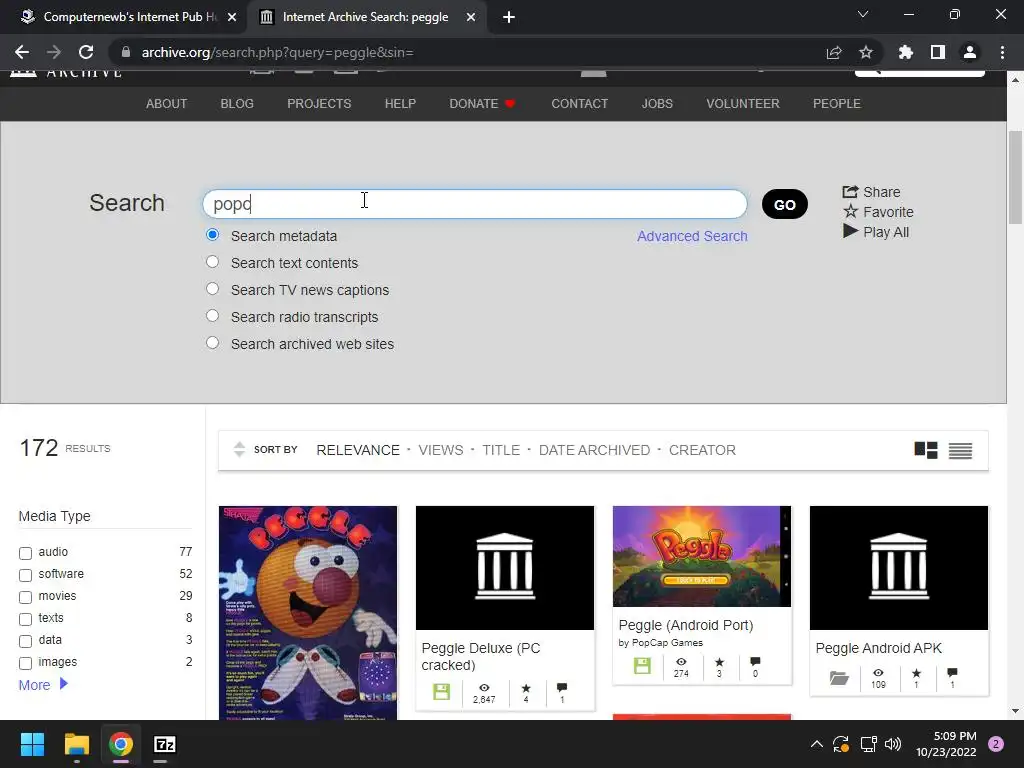Screen dimensions: 1024x768
Task: Open File Explorer from taskbar
Action: 76,744
